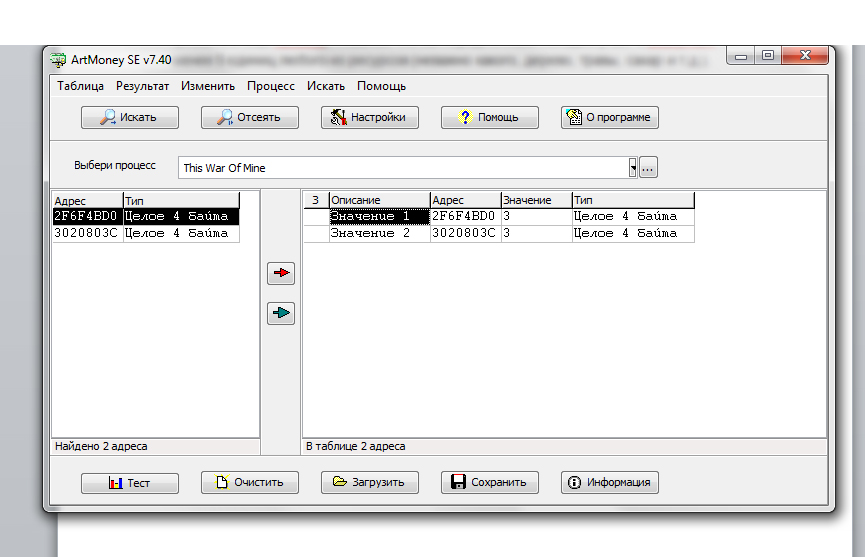Open the Результат menu
Screen dimensions: 865x557
click(142, 86)
